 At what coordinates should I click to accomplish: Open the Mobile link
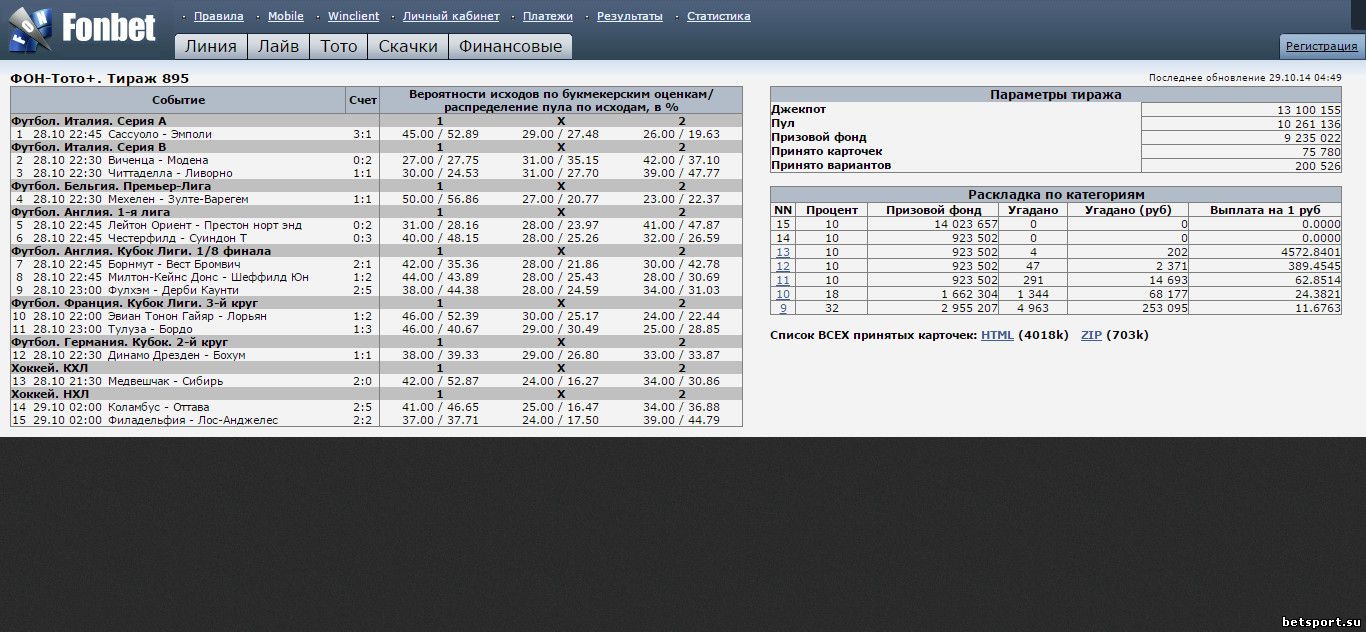[286, 16]
